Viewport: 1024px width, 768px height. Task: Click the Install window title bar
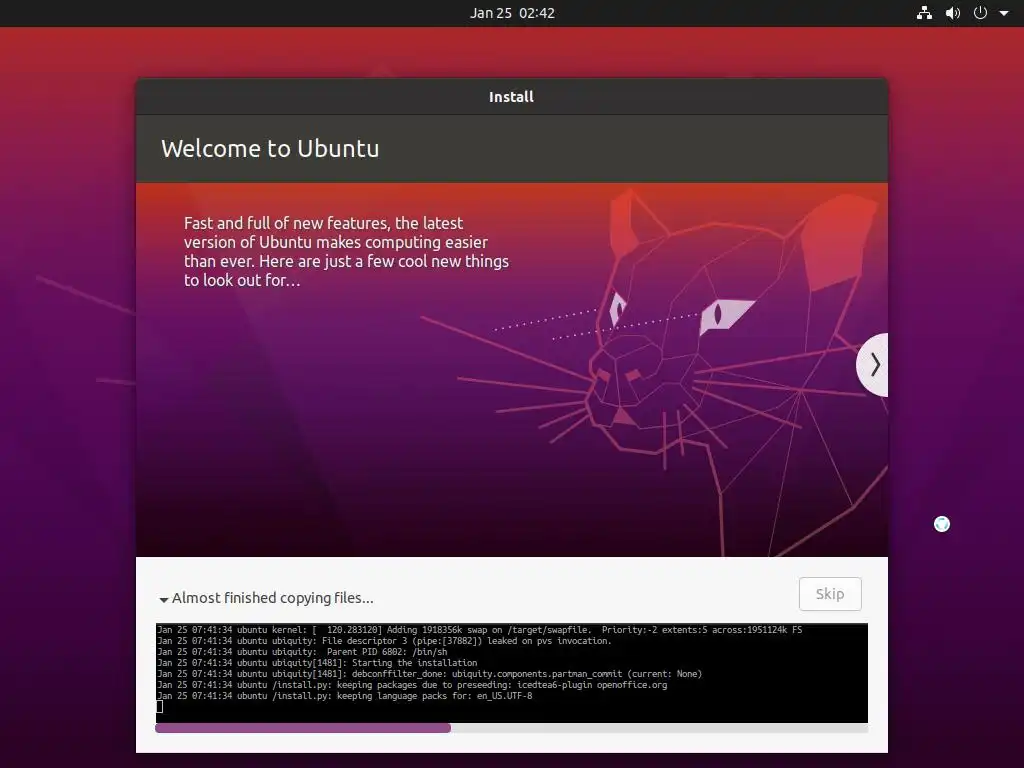[511, 97]
